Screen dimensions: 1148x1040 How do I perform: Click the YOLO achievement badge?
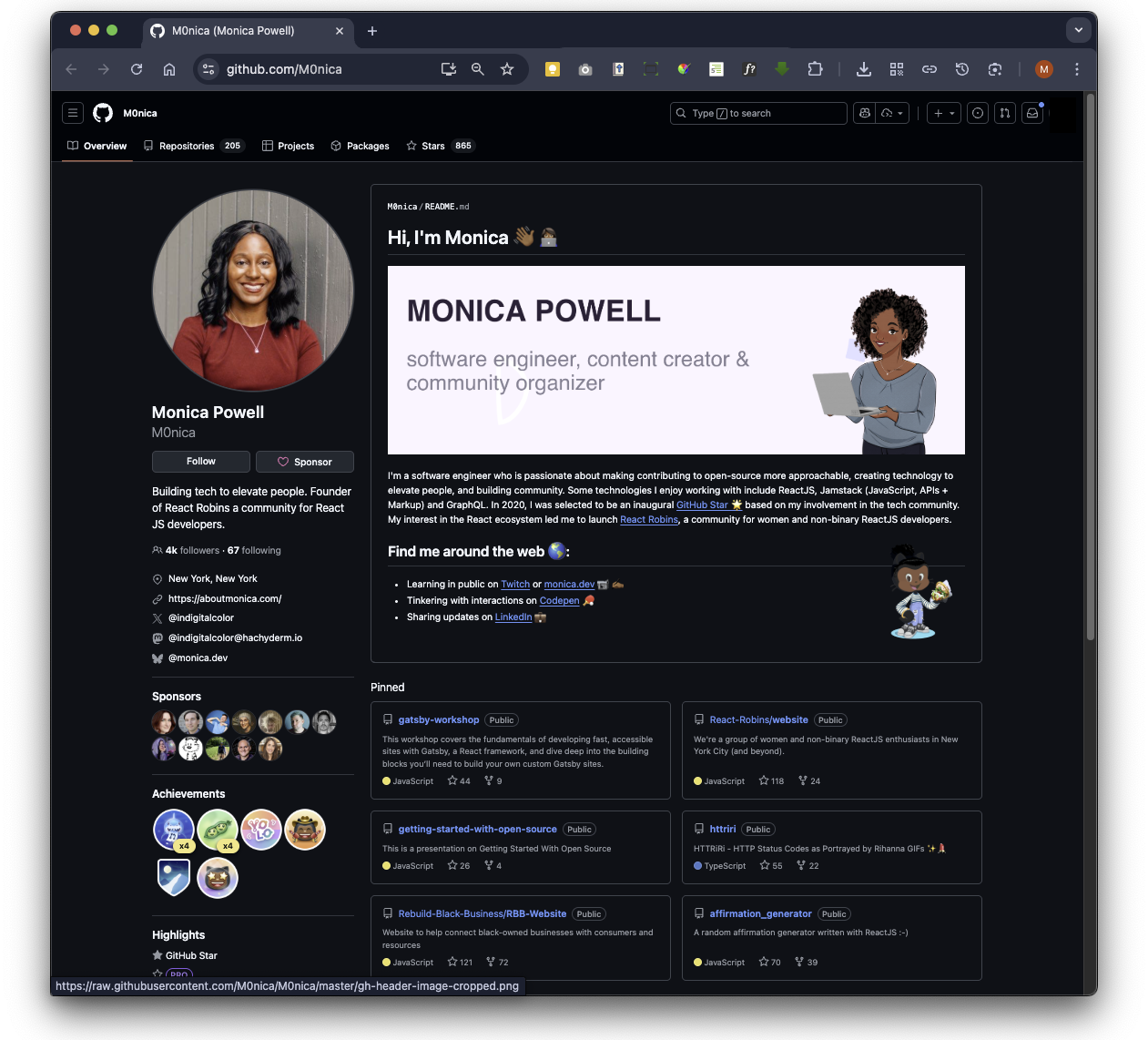261,830
